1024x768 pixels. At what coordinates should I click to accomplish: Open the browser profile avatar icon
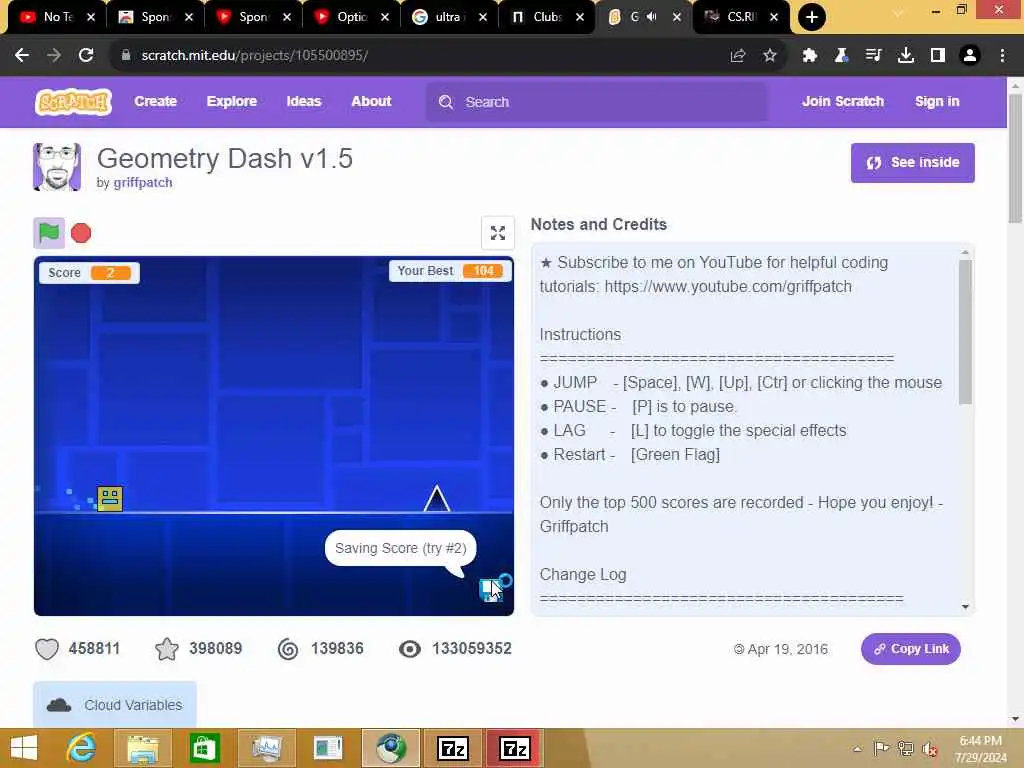click(x=970, y=56)
